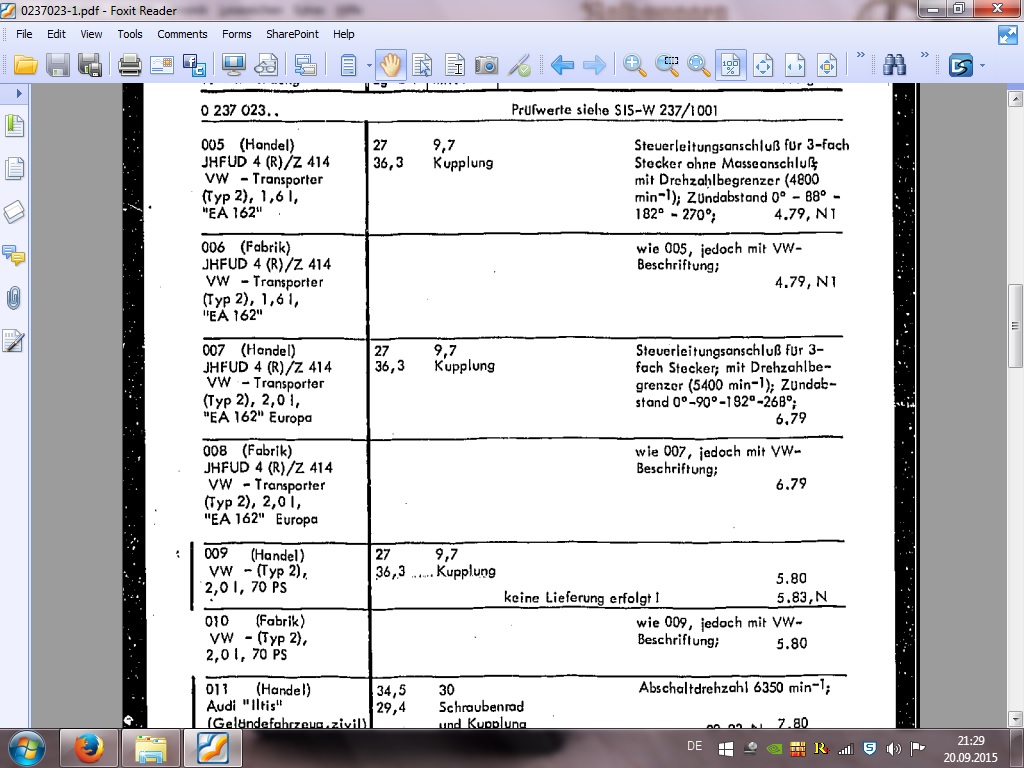
Task: Show the Attachments paperclip panel
Action: pyautogui.click(x=14, y=298)
